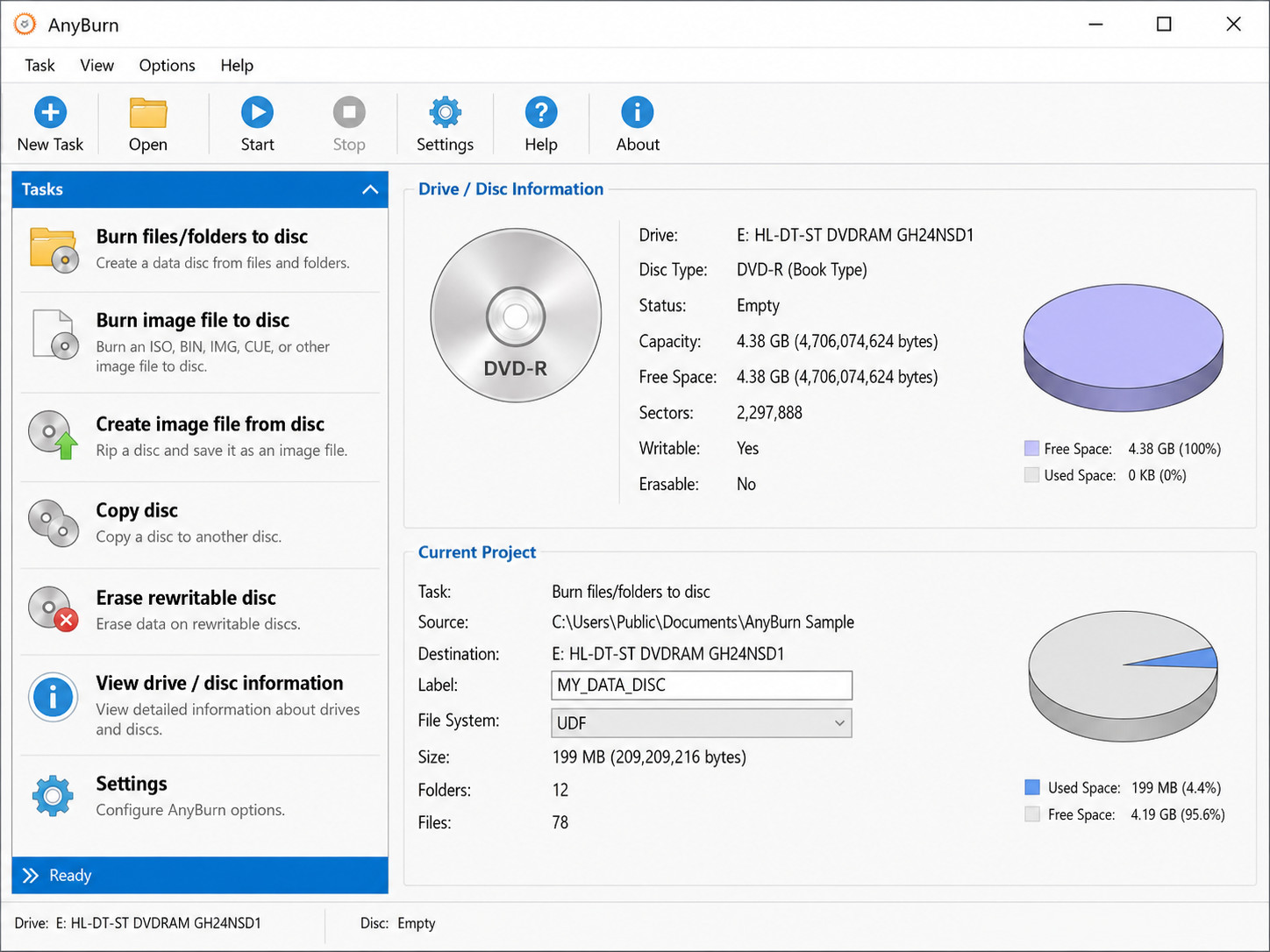Select the 'Copy disc' task title
1270x952 pixels.
point(137,510)
